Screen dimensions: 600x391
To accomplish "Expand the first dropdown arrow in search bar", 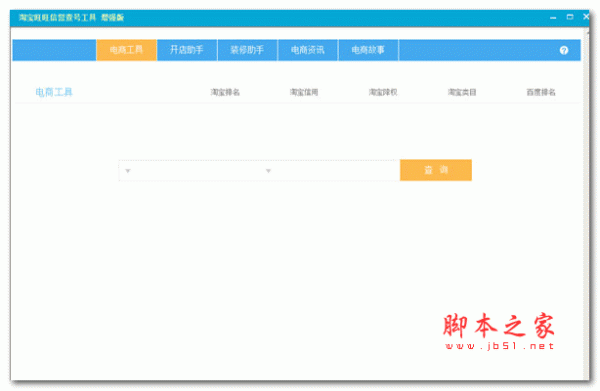I will point(128,171).
